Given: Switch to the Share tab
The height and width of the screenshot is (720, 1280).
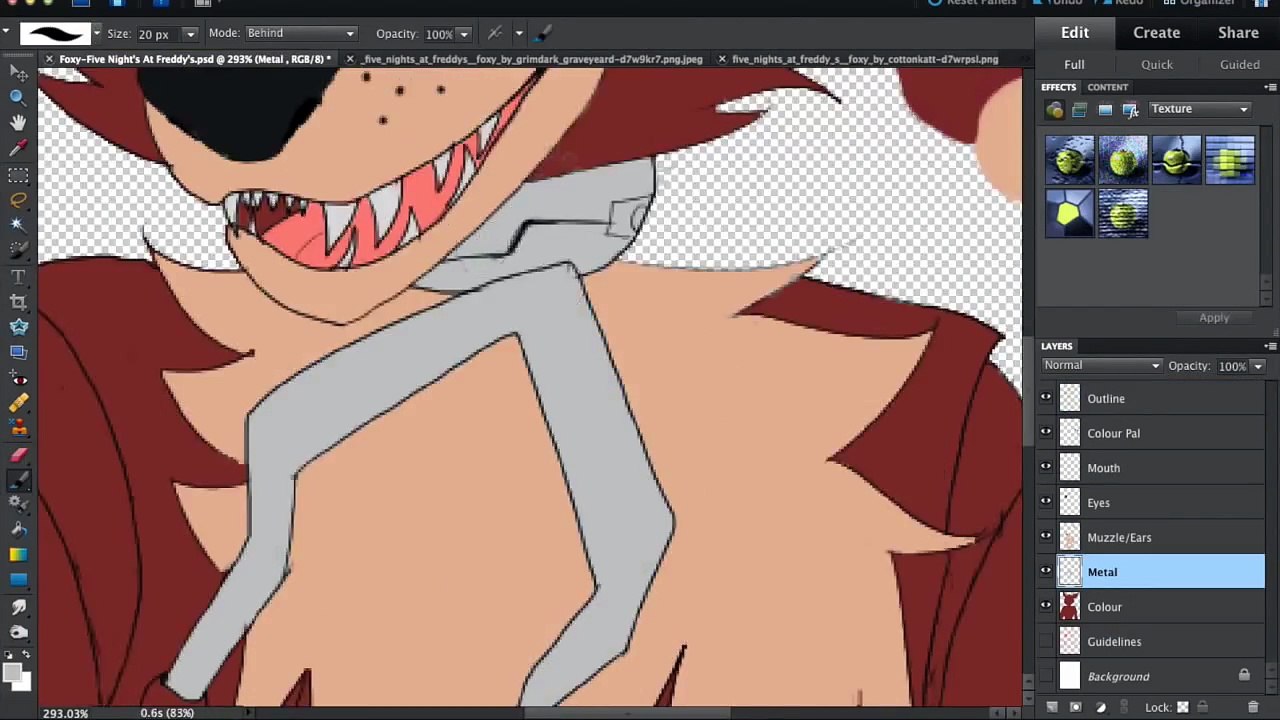Looking at the screenshot, I should pos(1238,32).
